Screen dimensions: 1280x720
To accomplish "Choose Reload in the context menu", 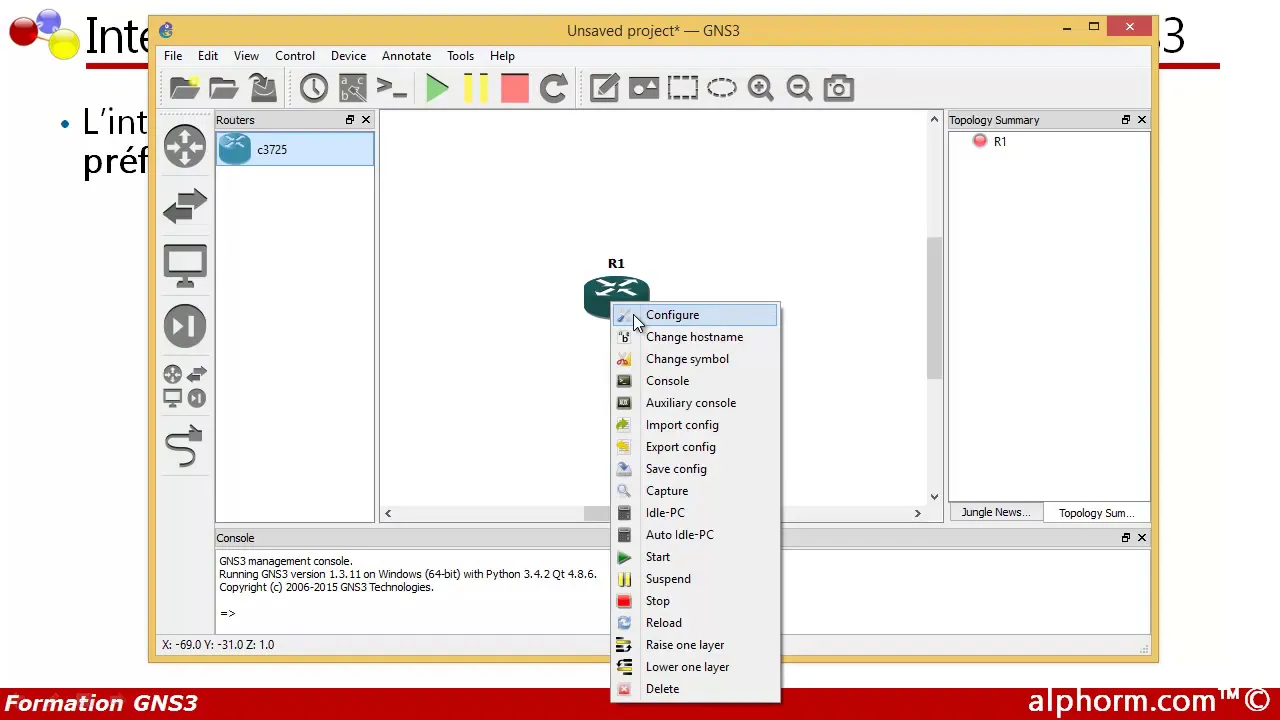I will [x=695, y=623].
